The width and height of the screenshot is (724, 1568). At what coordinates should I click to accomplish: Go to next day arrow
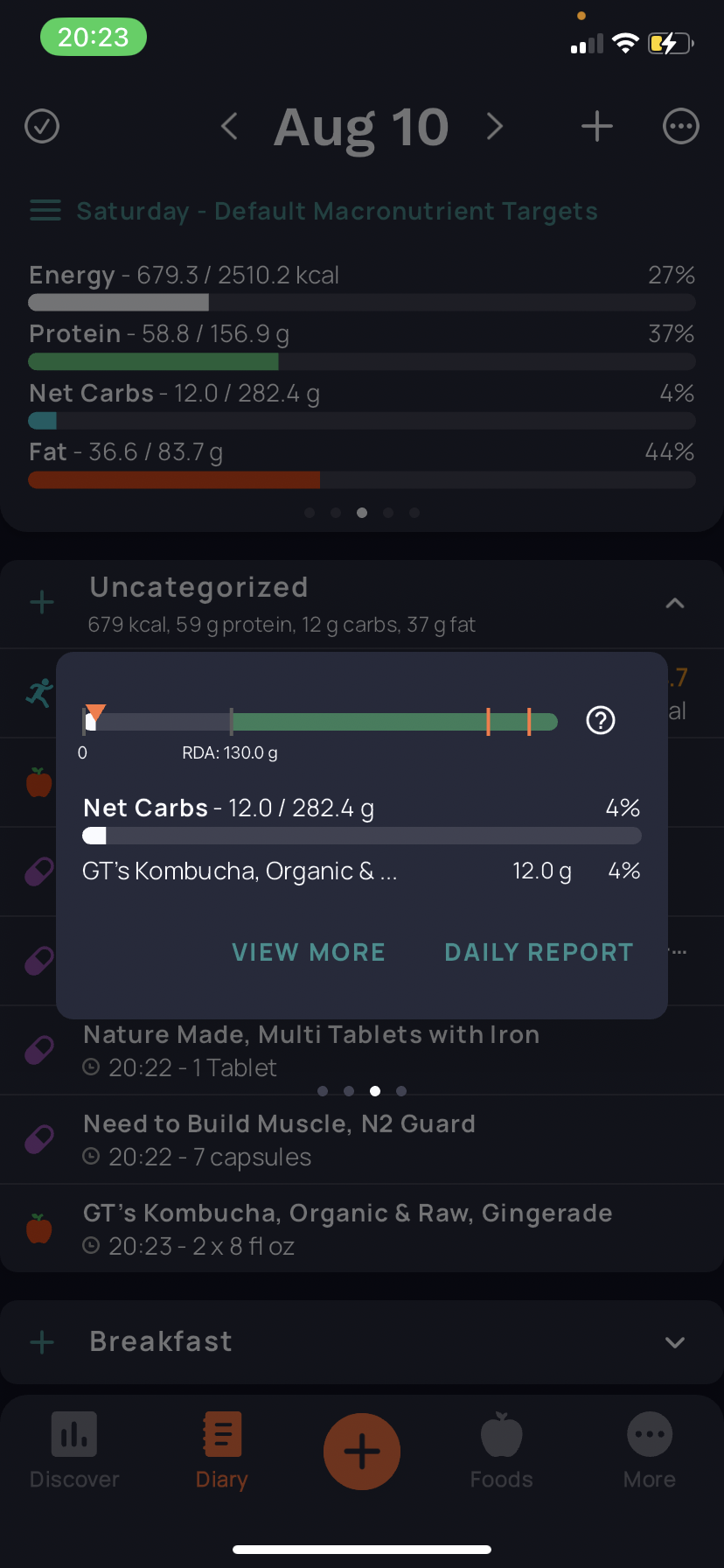pos(495,126)
